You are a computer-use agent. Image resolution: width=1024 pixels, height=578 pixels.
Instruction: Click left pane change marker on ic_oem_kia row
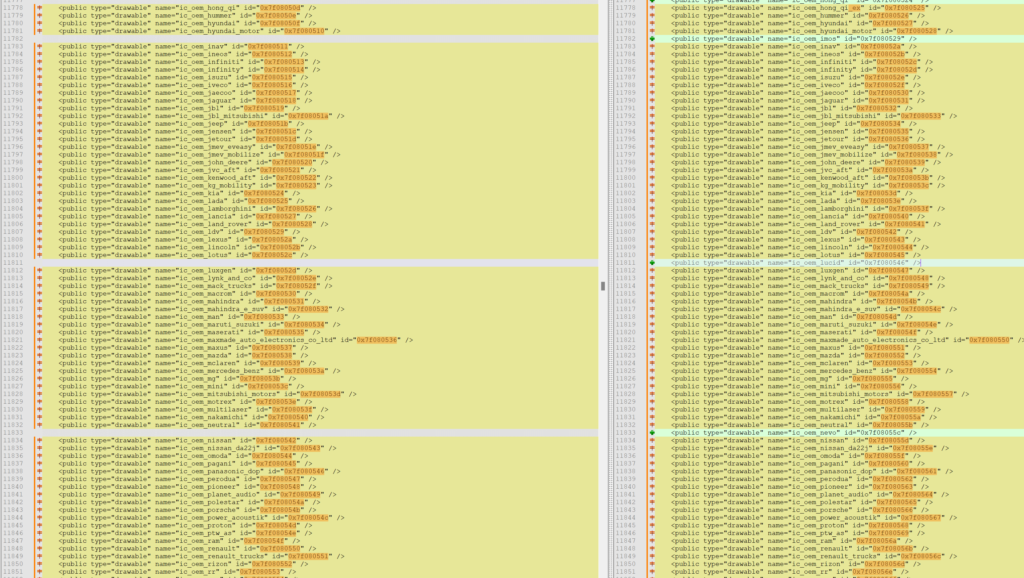point(40,193)
